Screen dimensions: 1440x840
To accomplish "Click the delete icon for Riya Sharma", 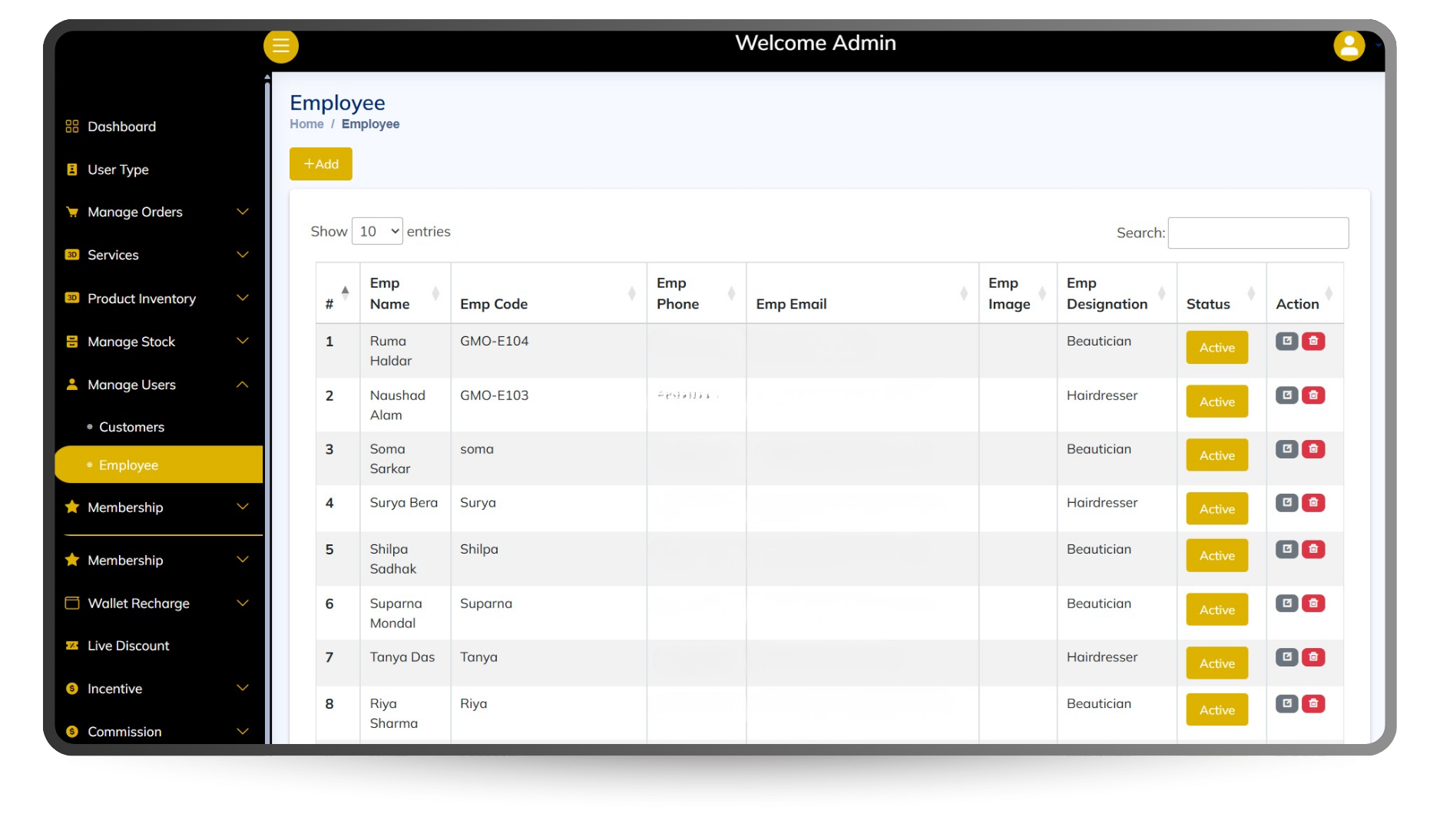I will pos(1313,703).
